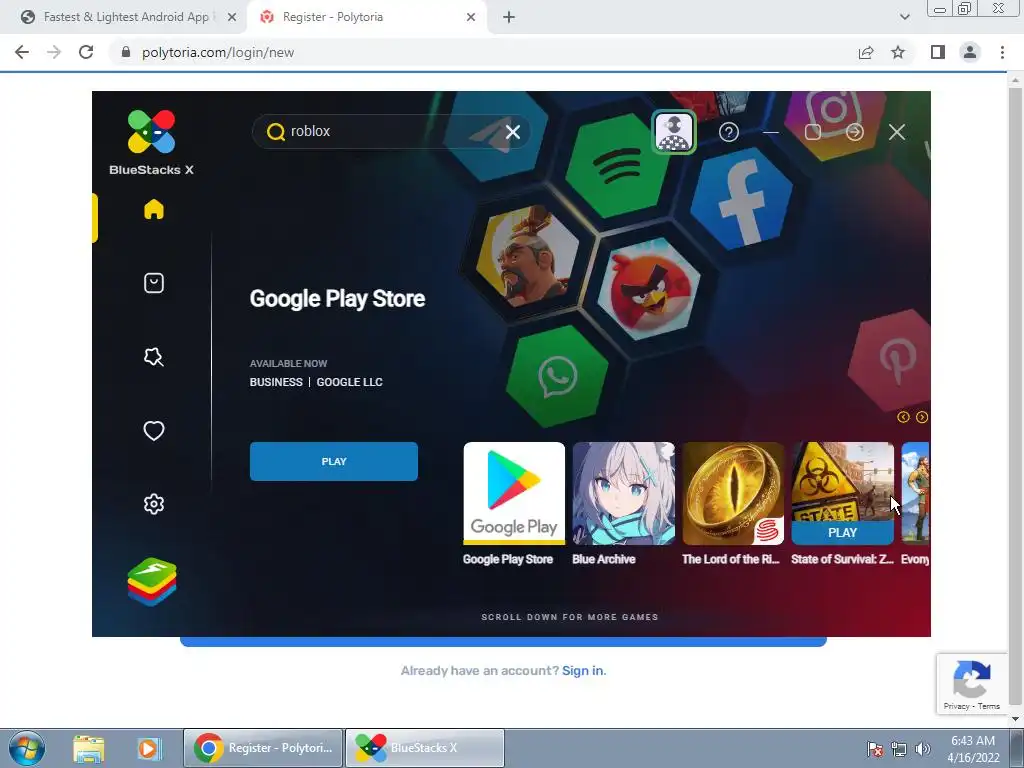Bookmark this page with star icon
The image size is (1024, 768).
tap(898, 52)
